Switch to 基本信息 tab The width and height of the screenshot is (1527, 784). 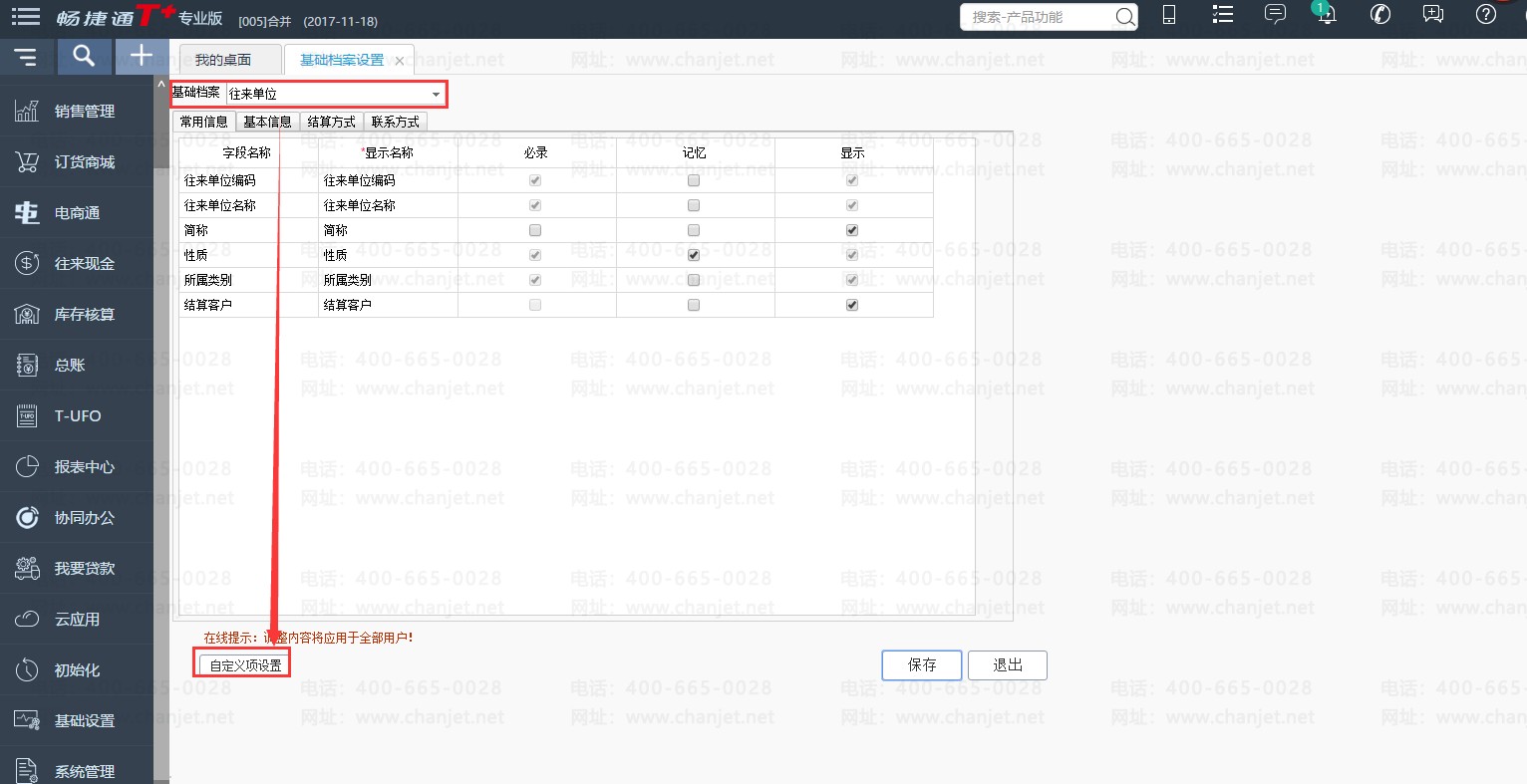(x=268, y=122)
